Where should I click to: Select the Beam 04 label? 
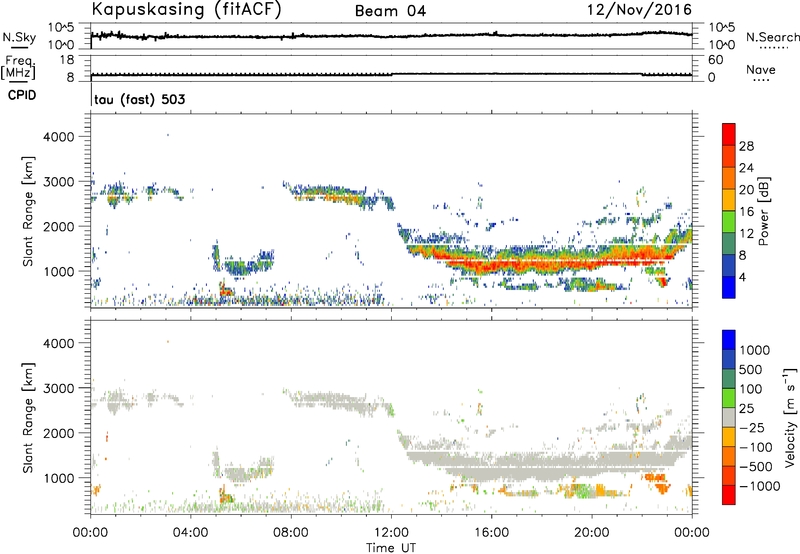coord(390,11)
